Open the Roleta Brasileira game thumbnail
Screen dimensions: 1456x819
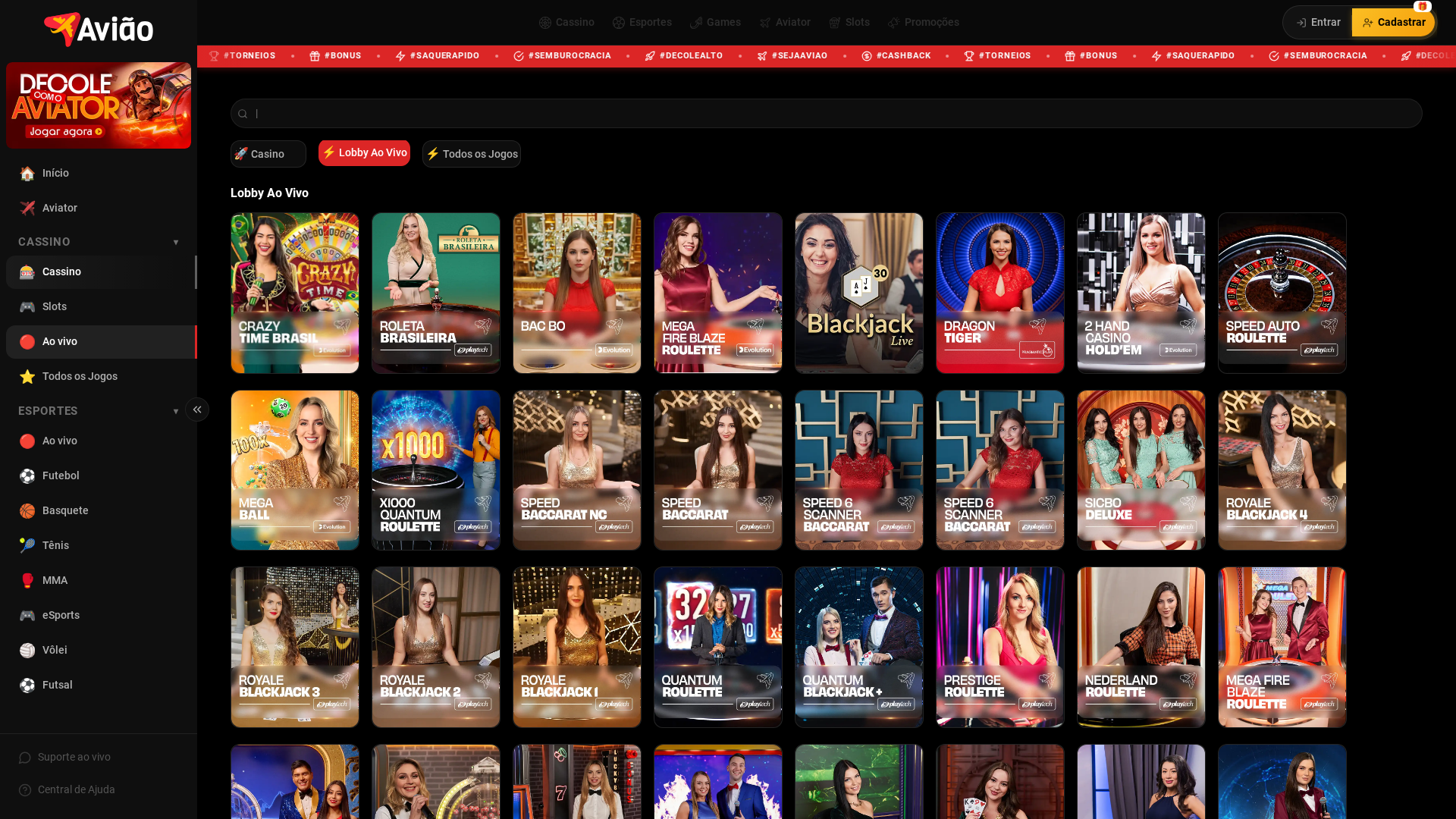click(436, 293)
